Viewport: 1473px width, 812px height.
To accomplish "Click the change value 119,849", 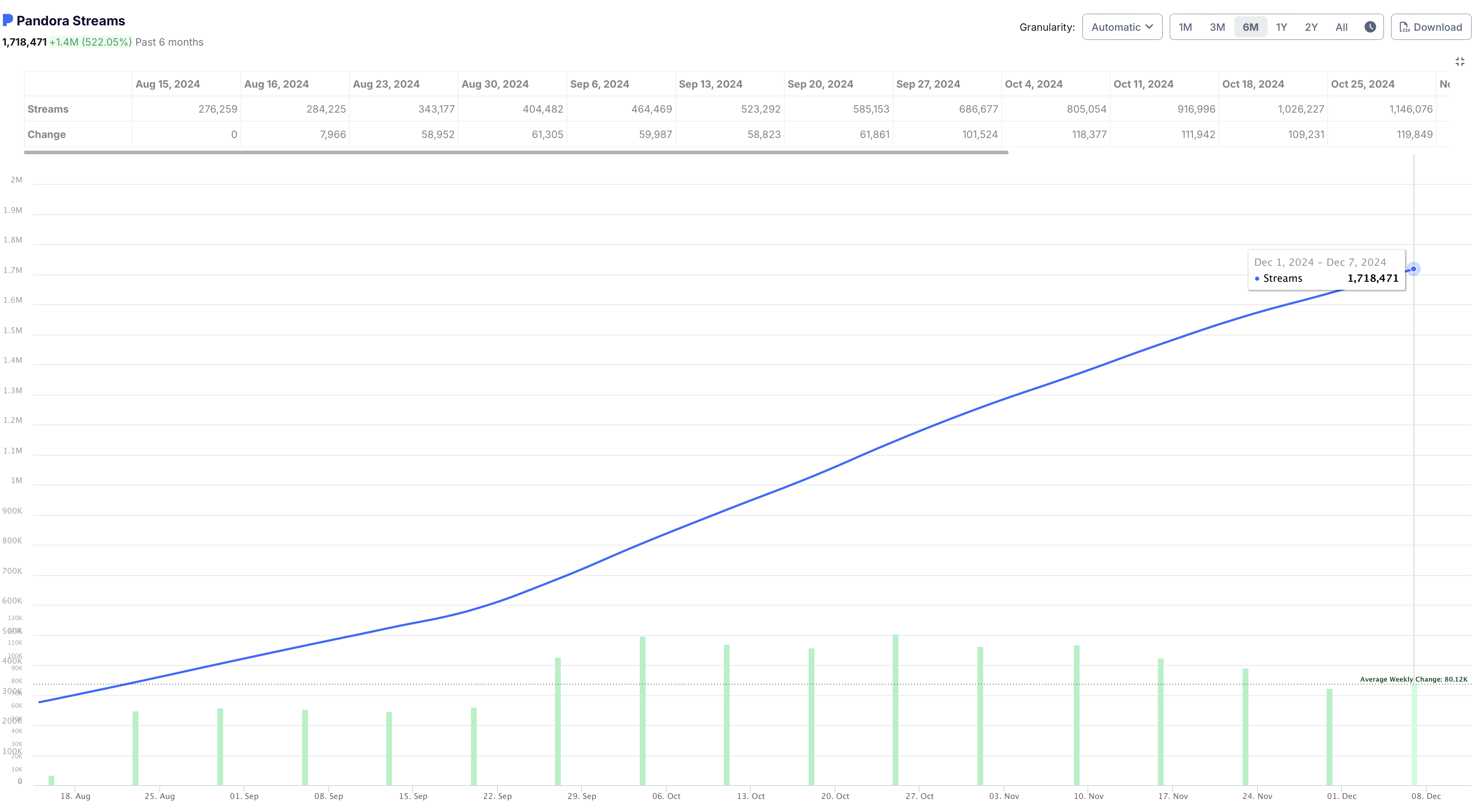I will (1415, 134).
